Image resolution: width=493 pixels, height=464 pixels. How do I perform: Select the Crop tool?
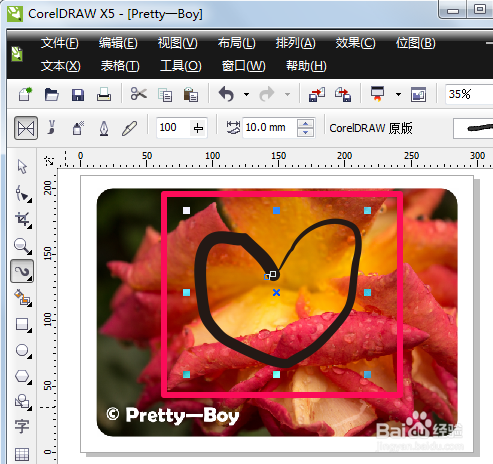23,220
